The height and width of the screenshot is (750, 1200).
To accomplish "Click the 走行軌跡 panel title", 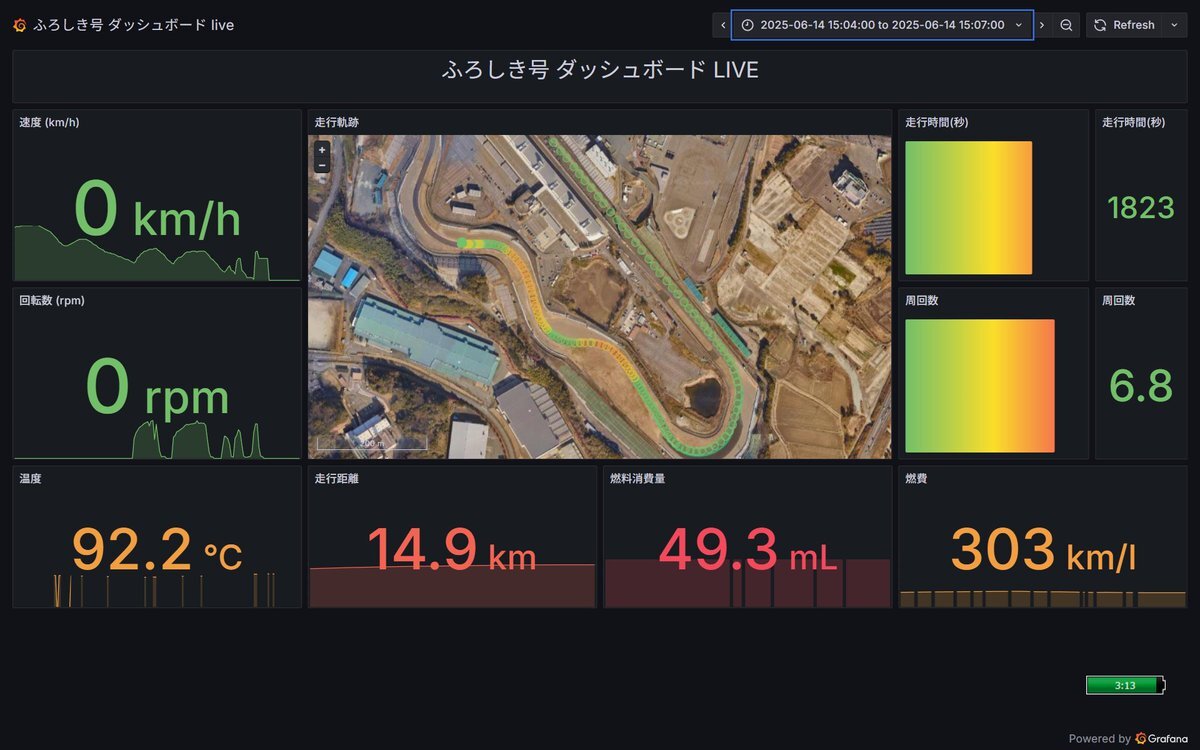I will 337,123.
